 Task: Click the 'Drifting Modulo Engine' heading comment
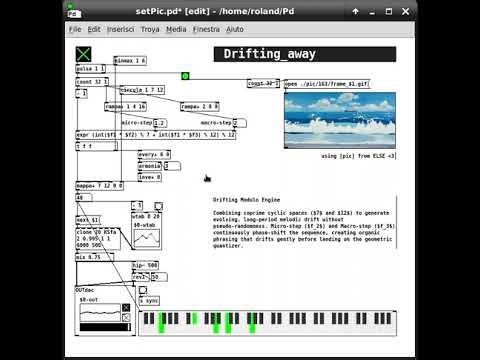[247, 200]
